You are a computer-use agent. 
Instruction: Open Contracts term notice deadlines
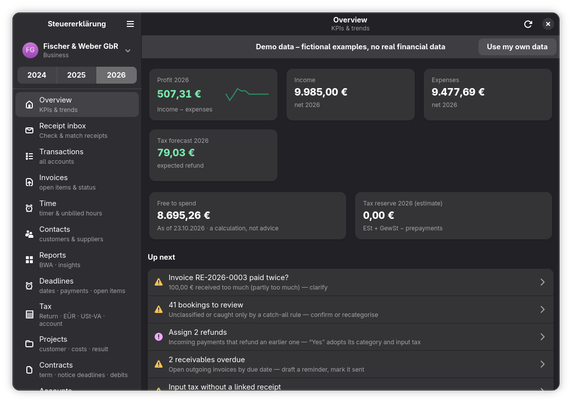[x=77, y=370]
